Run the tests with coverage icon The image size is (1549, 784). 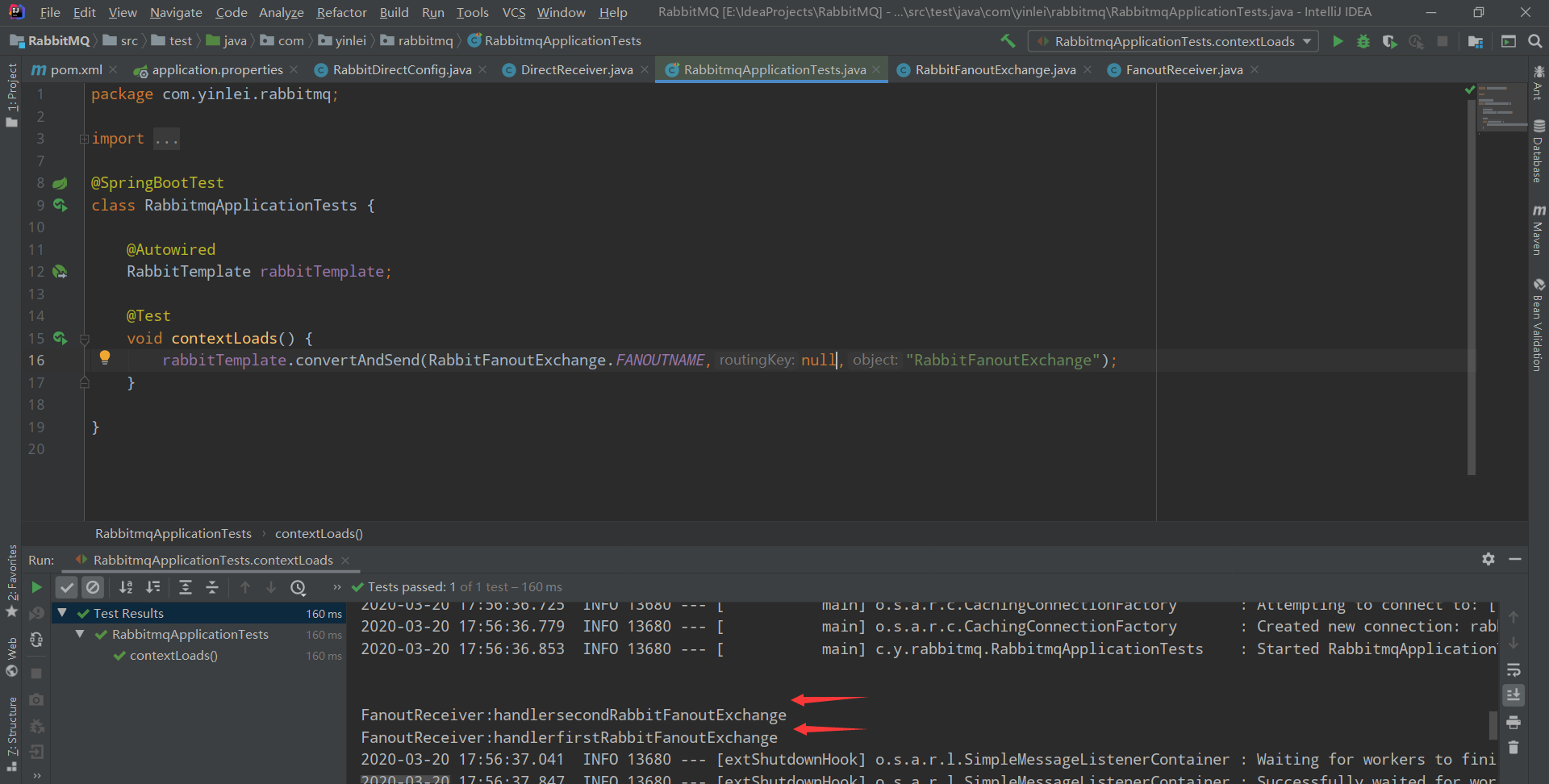pyautogui.click(x=1389, y=41)
